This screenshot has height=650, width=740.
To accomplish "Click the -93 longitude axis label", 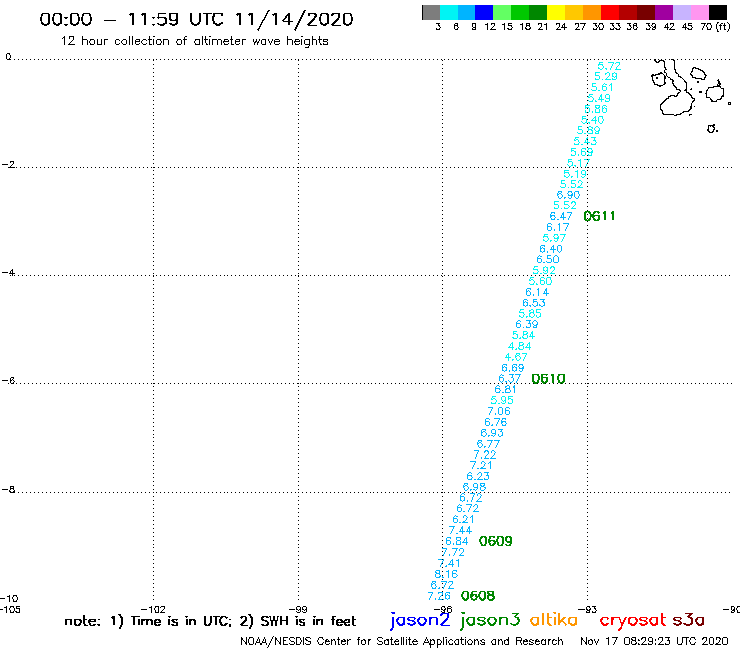I will coord(588,609).
